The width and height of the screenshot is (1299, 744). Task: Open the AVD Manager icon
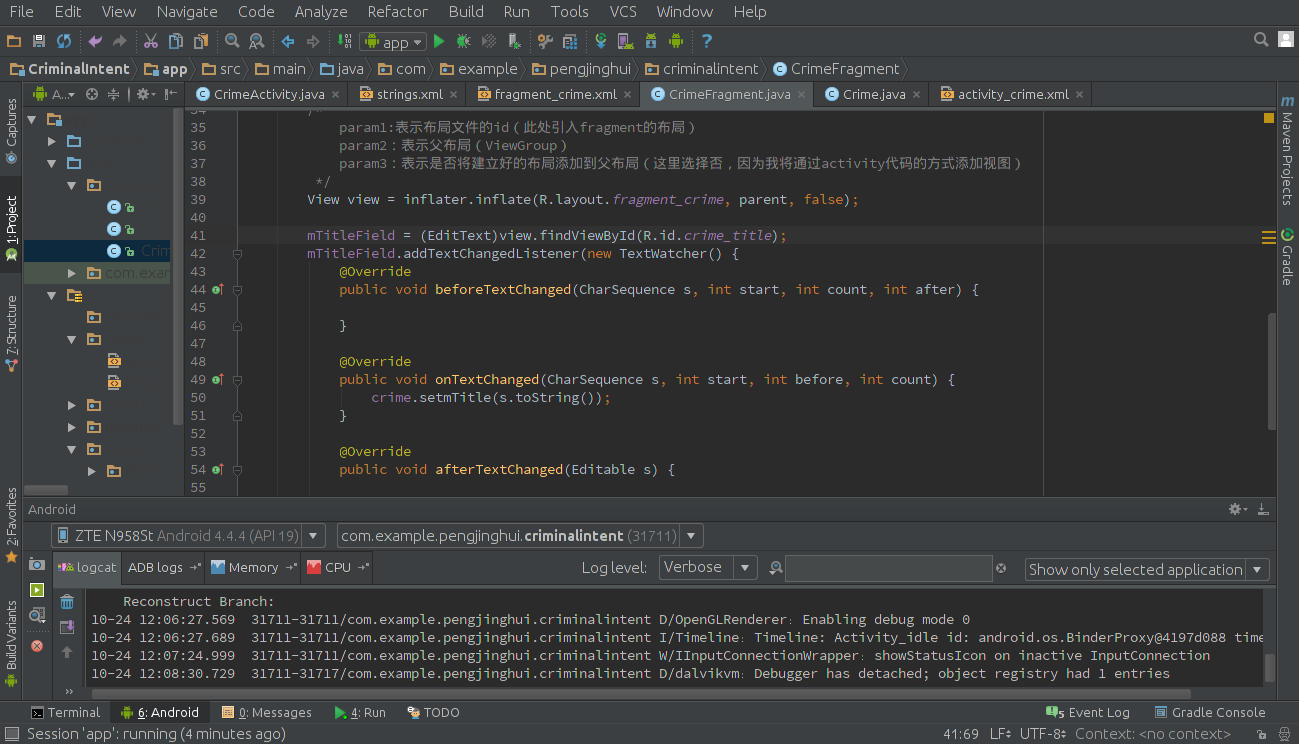pyautogui.click(x=626, y=41)
